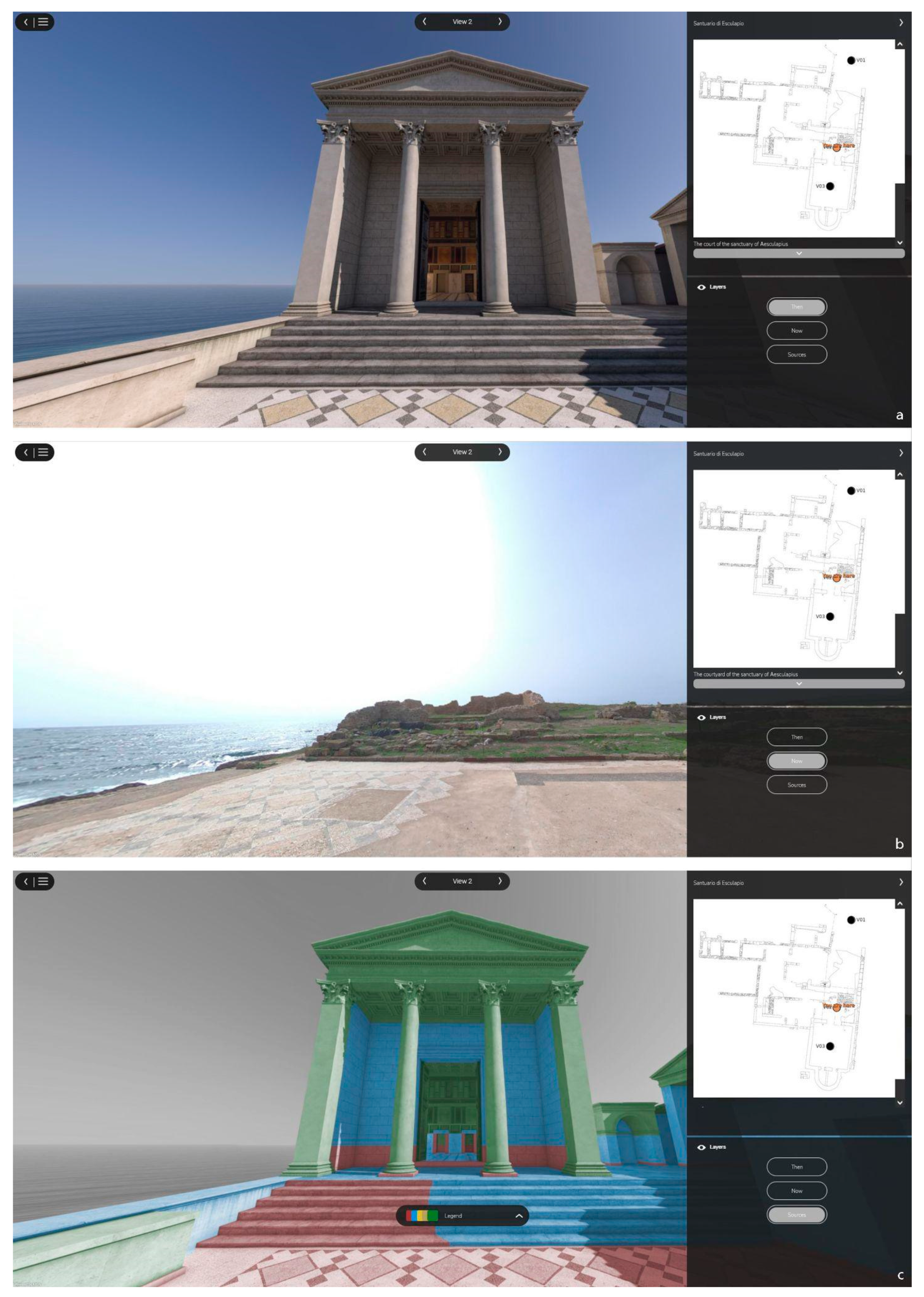Click V01 viewpoint marker in panel a map
This screenshot has height=1297, width=924.
pos(851,60)
